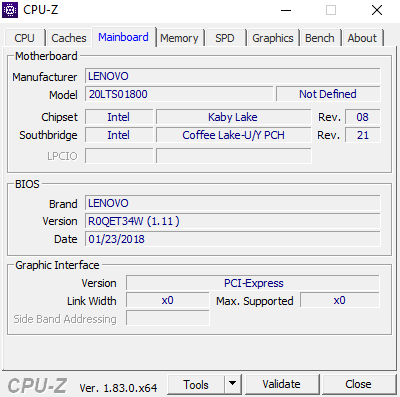400x397 pixels.
Task: Click the CPU-Z app icon in title bar
Action: click(10, 10)
